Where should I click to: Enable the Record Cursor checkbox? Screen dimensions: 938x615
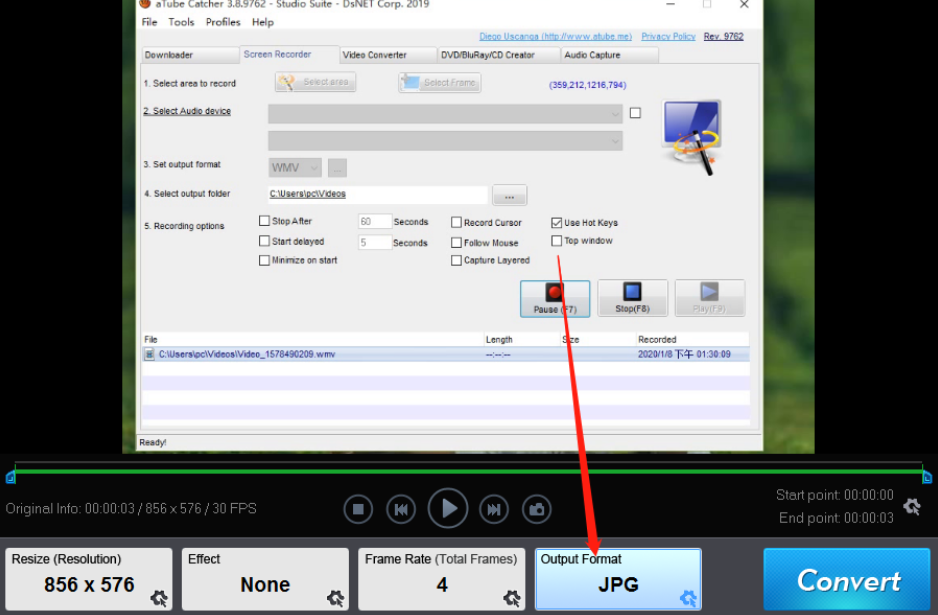point(456,223)
